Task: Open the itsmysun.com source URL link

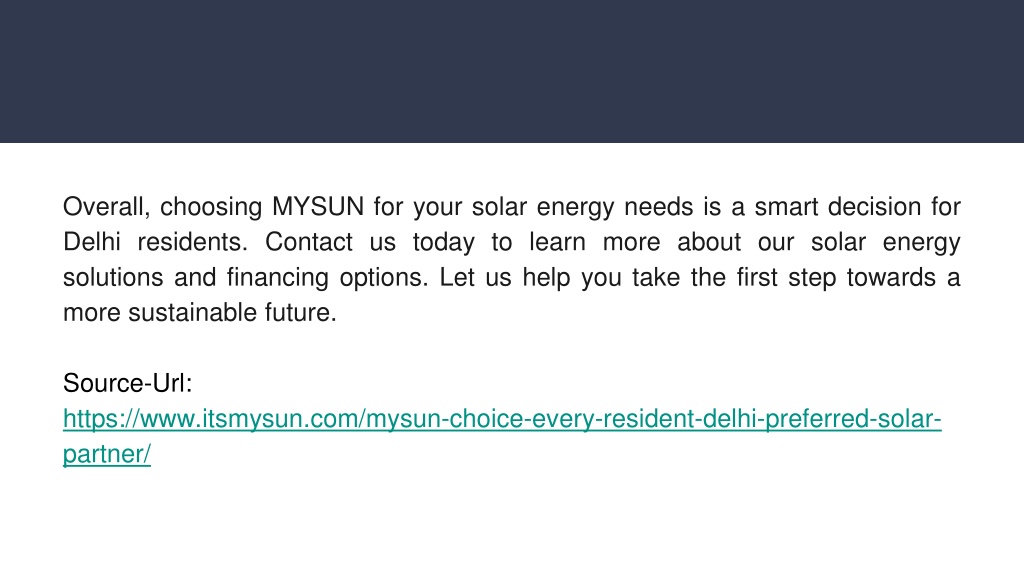Action: coord(502,419)
